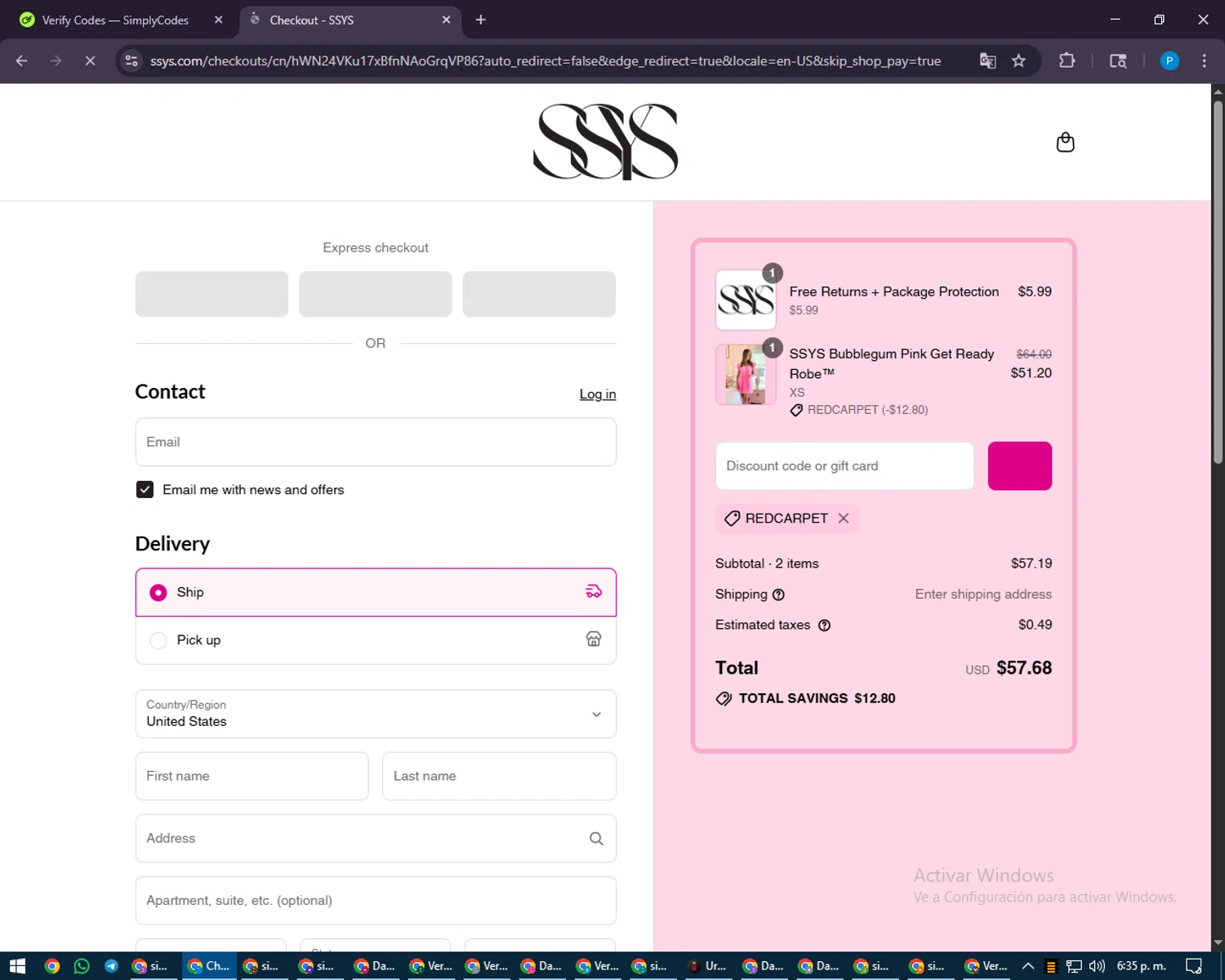This screenshot has height=980, width=1225.
Task: Click the Total amount $57.68
Action: coord(1024,668)
